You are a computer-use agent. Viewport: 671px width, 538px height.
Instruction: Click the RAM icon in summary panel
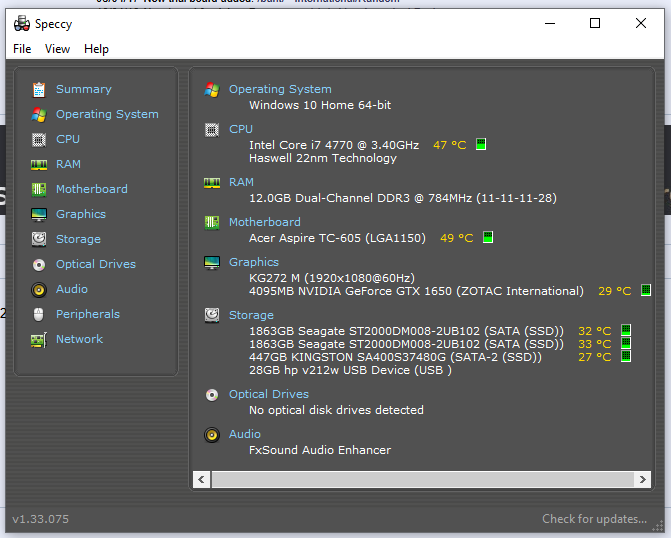212,183
